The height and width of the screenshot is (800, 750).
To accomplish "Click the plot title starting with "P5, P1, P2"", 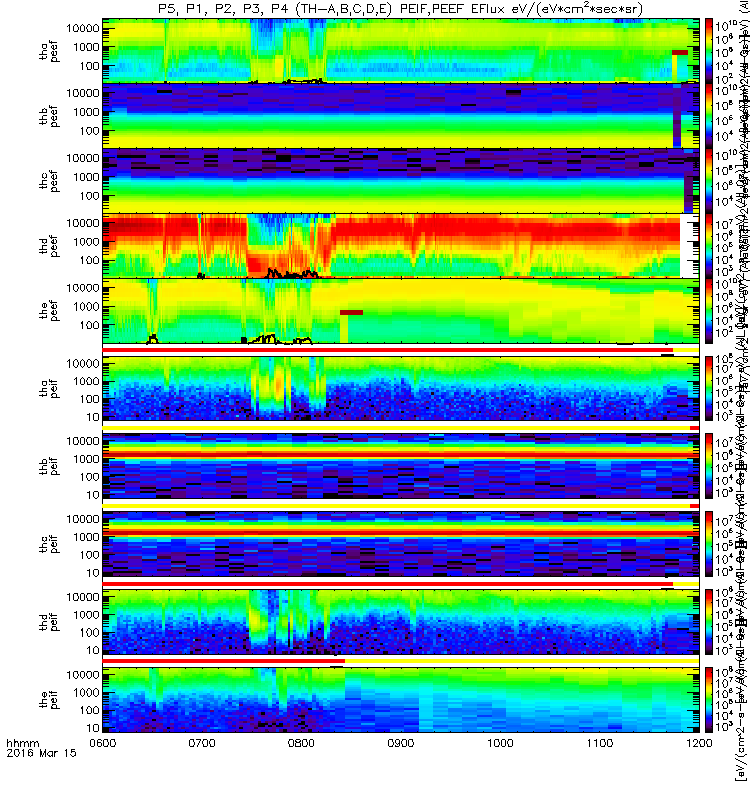I will point(400,9).
